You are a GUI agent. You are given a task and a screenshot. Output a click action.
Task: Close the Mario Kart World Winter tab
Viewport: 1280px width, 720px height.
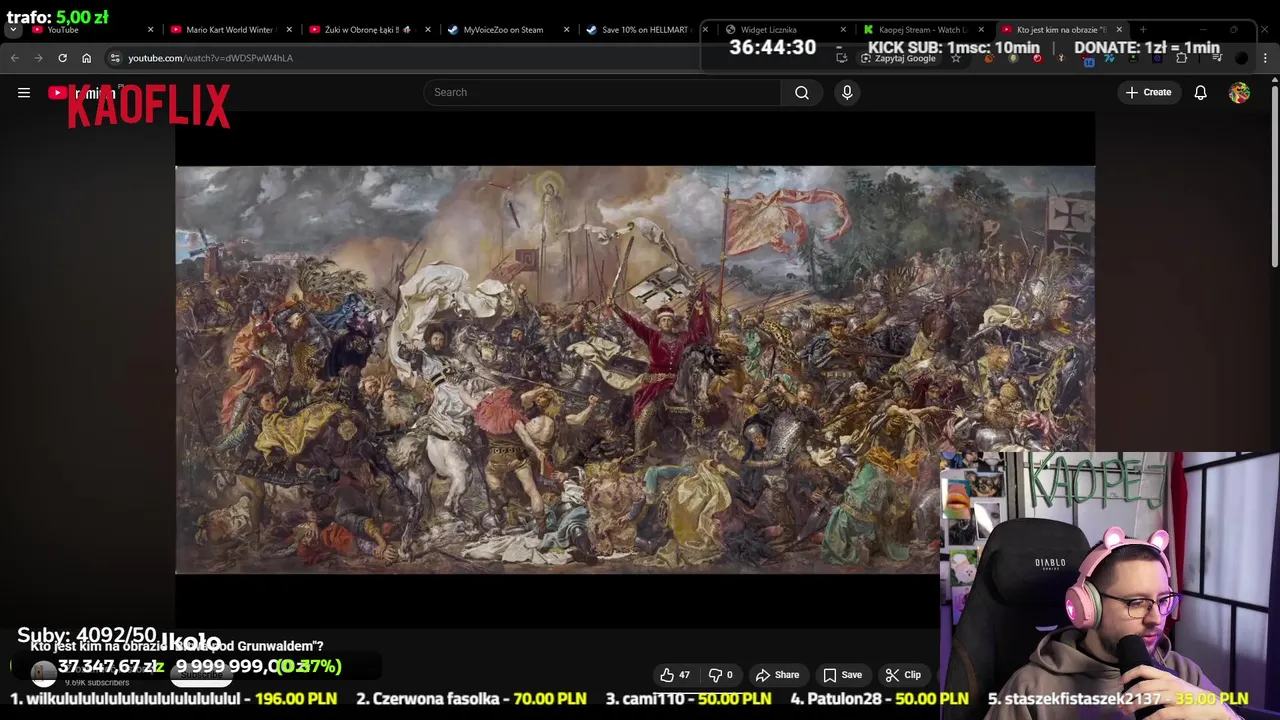pos(289,30)
